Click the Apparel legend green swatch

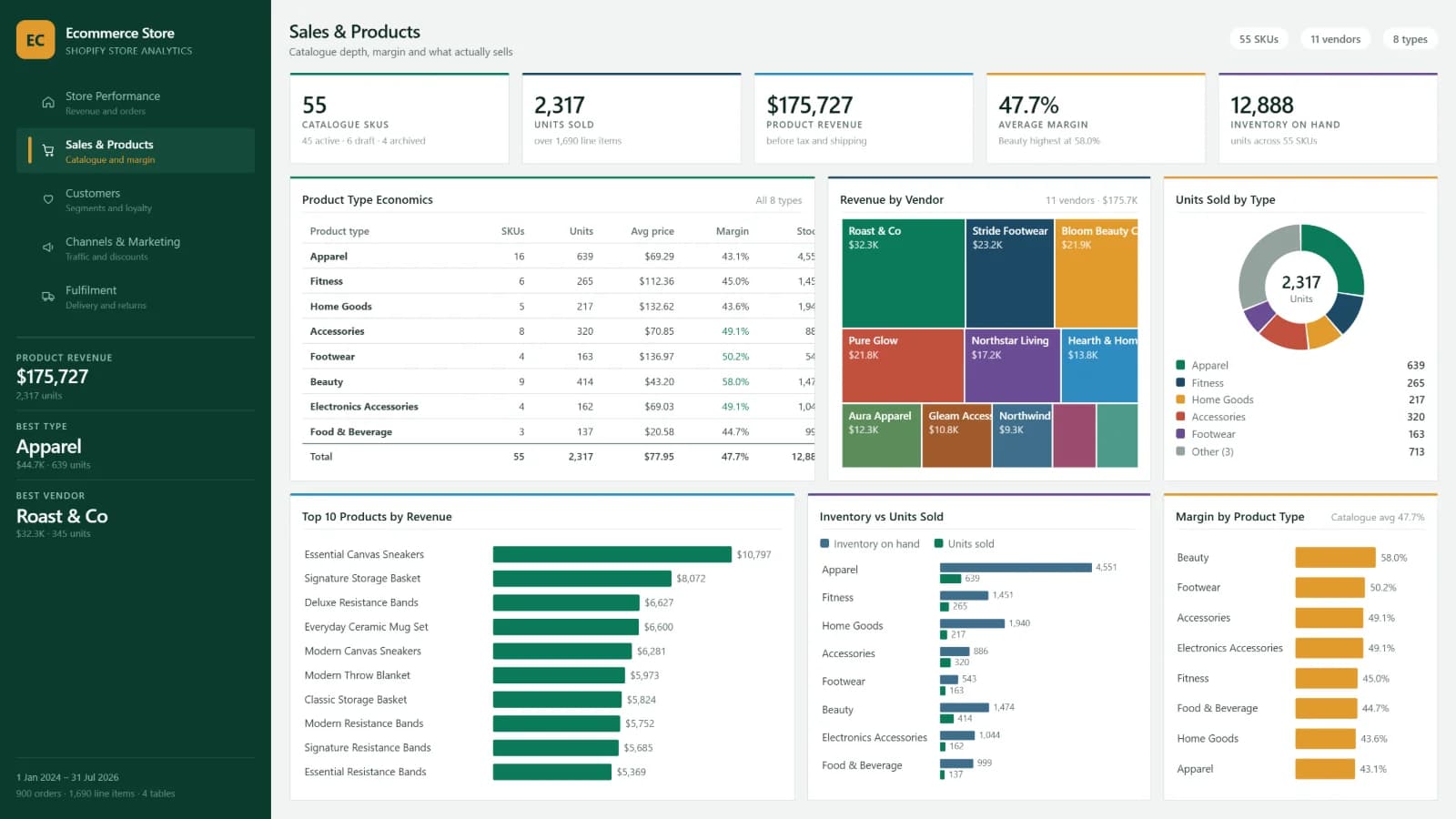click(x=1180, y=365)
